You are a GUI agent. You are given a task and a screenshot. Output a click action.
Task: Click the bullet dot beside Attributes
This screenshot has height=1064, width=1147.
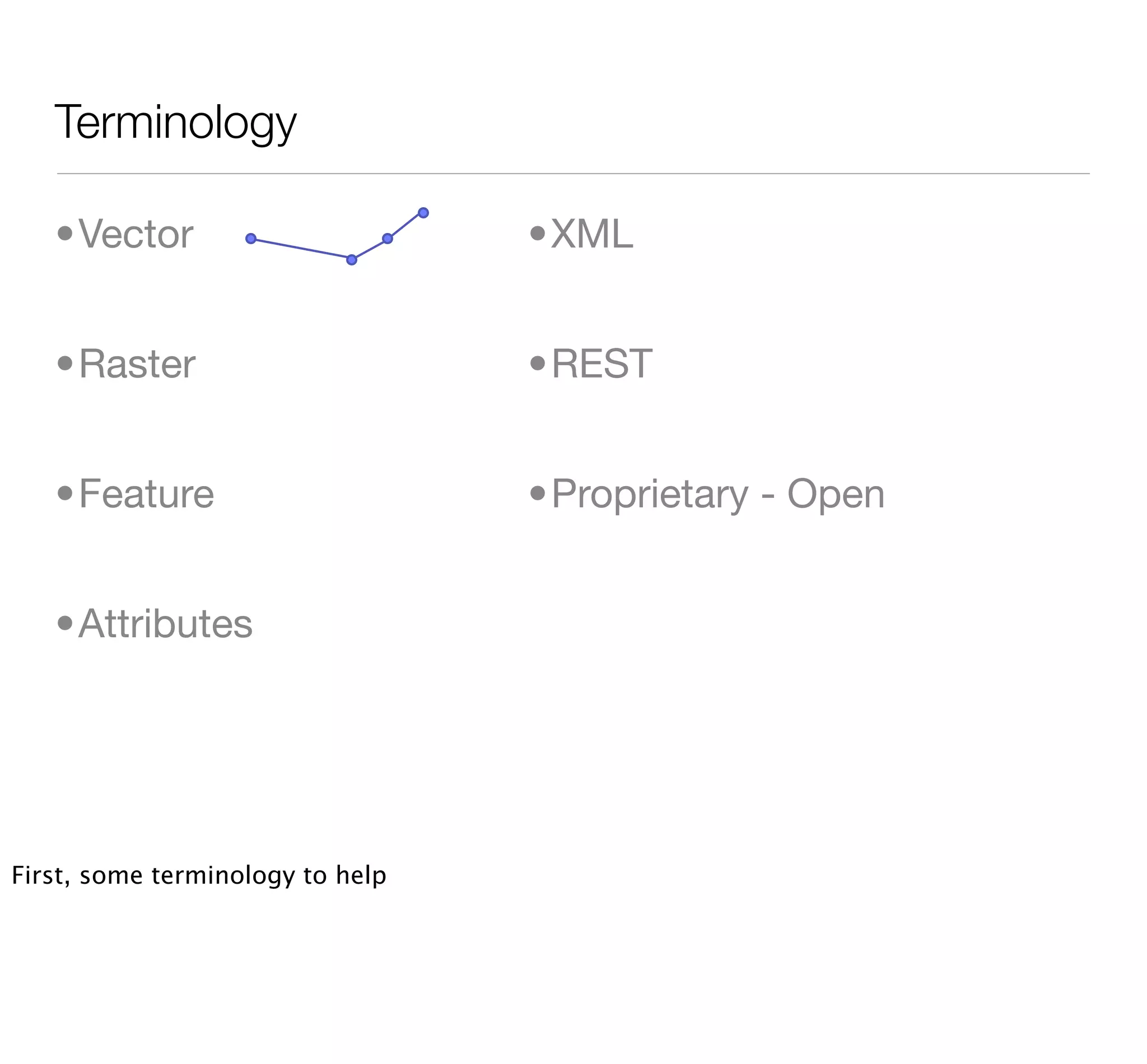click(x=65, y=623)
